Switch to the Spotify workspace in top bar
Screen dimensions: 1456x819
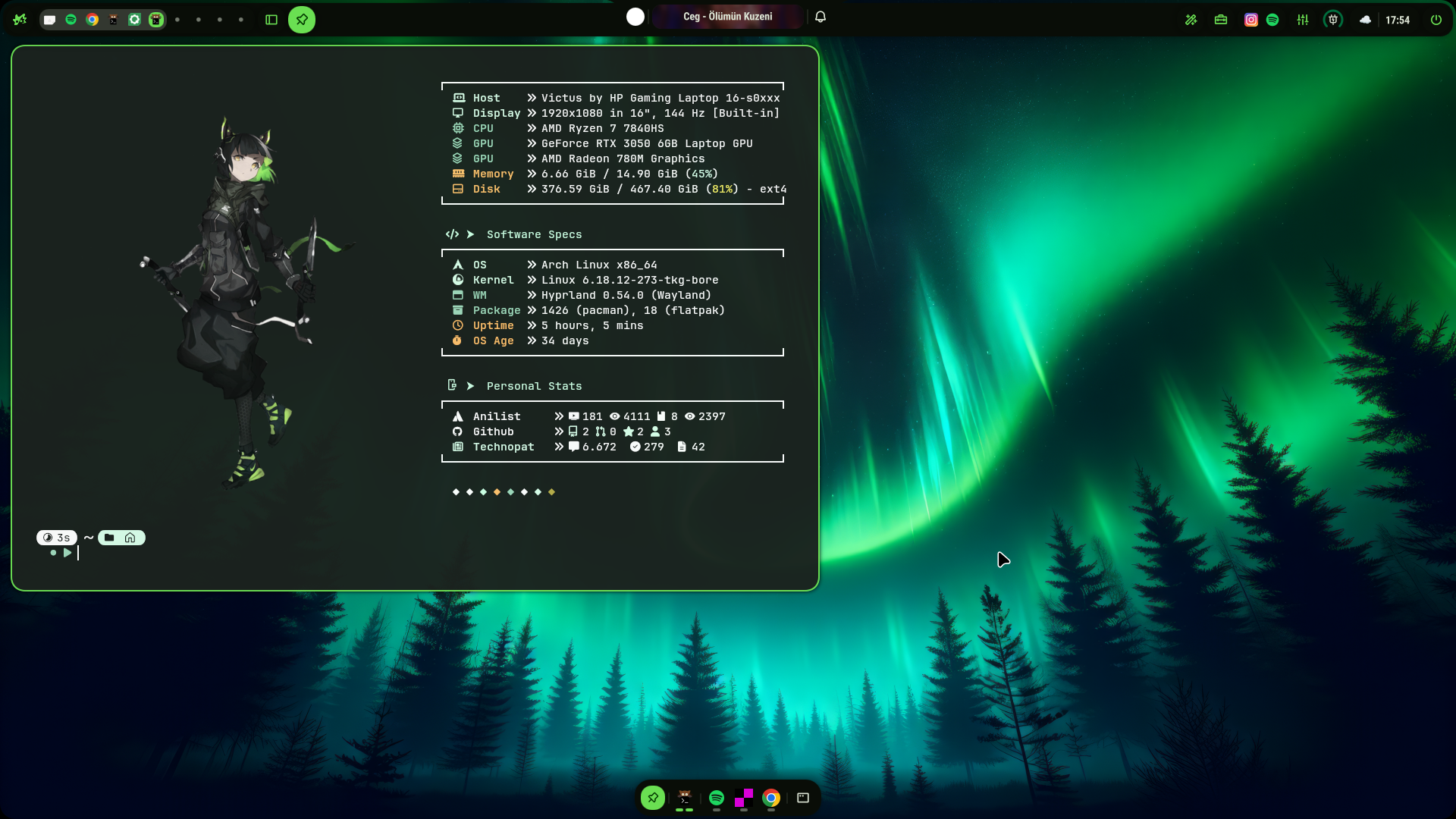point(71,20)
